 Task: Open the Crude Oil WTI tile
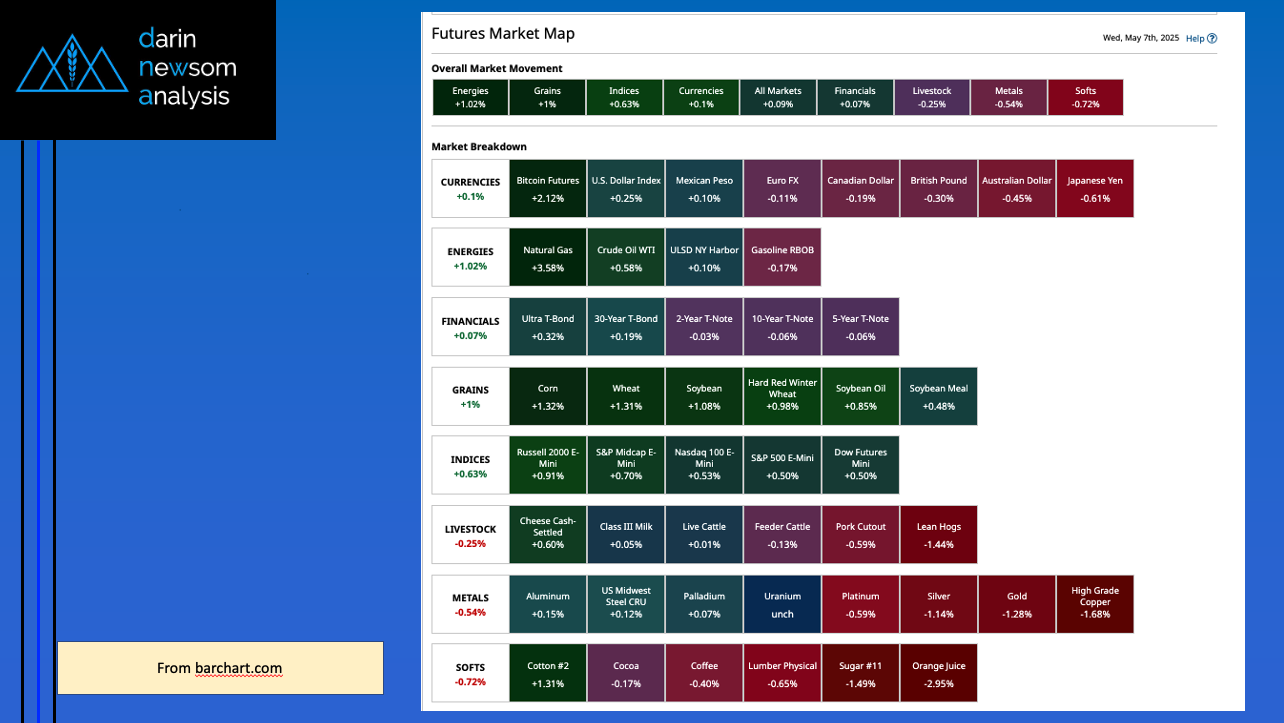pos(625,258)
